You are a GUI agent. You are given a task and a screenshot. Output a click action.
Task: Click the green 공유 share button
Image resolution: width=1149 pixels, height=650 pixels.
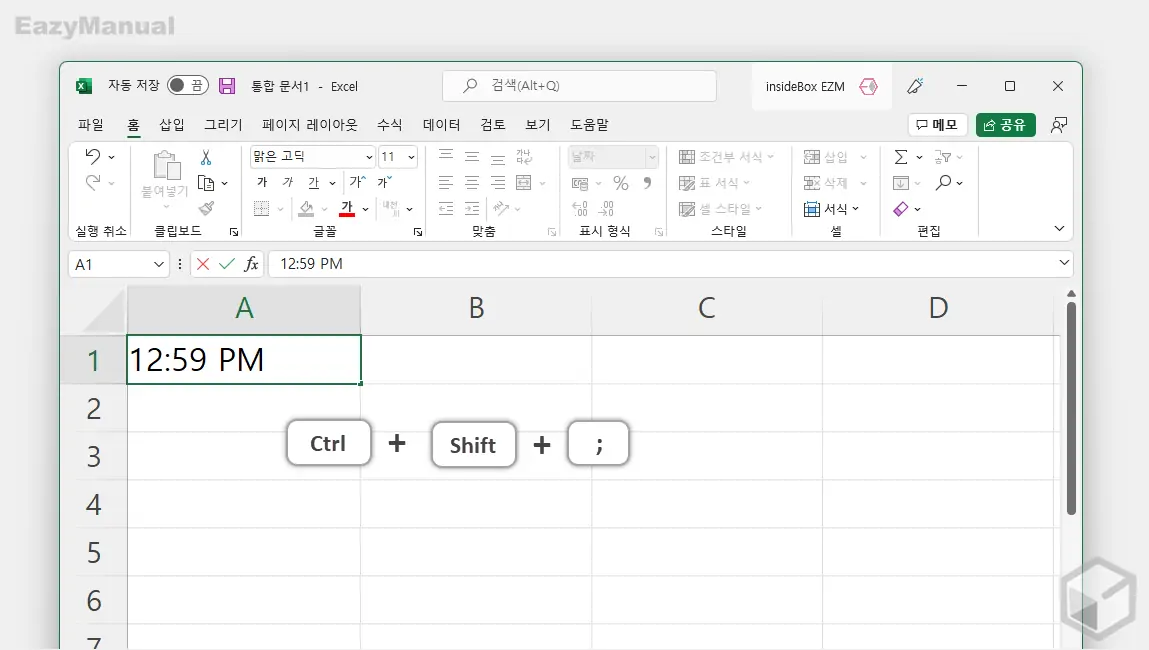[x=1005, y=124]
